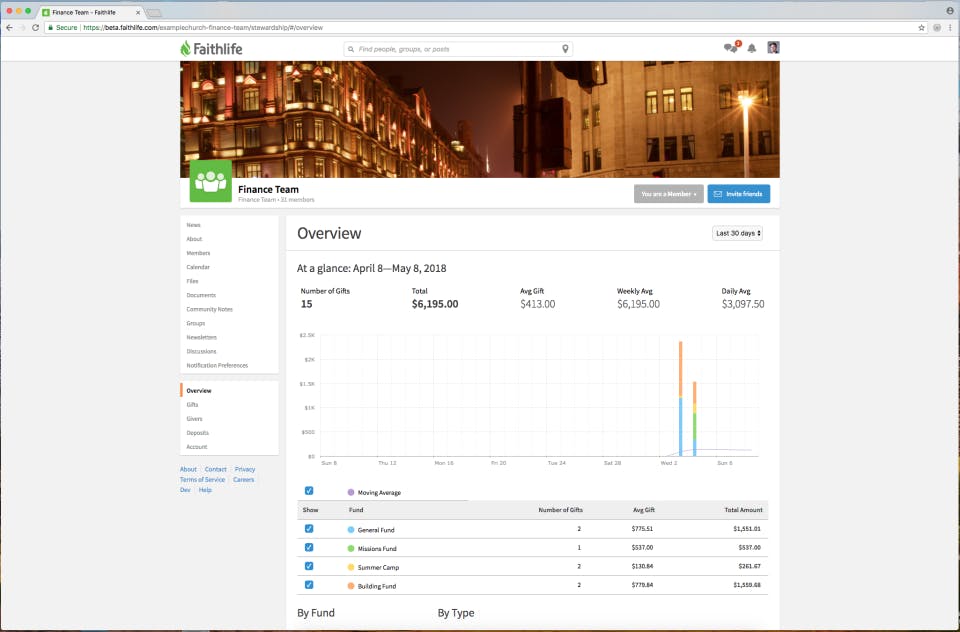Image resolution: width=960 pixels, height=632 pixels.
Task: Open Newsletters in the sidebar
Action: coord(201,338)
